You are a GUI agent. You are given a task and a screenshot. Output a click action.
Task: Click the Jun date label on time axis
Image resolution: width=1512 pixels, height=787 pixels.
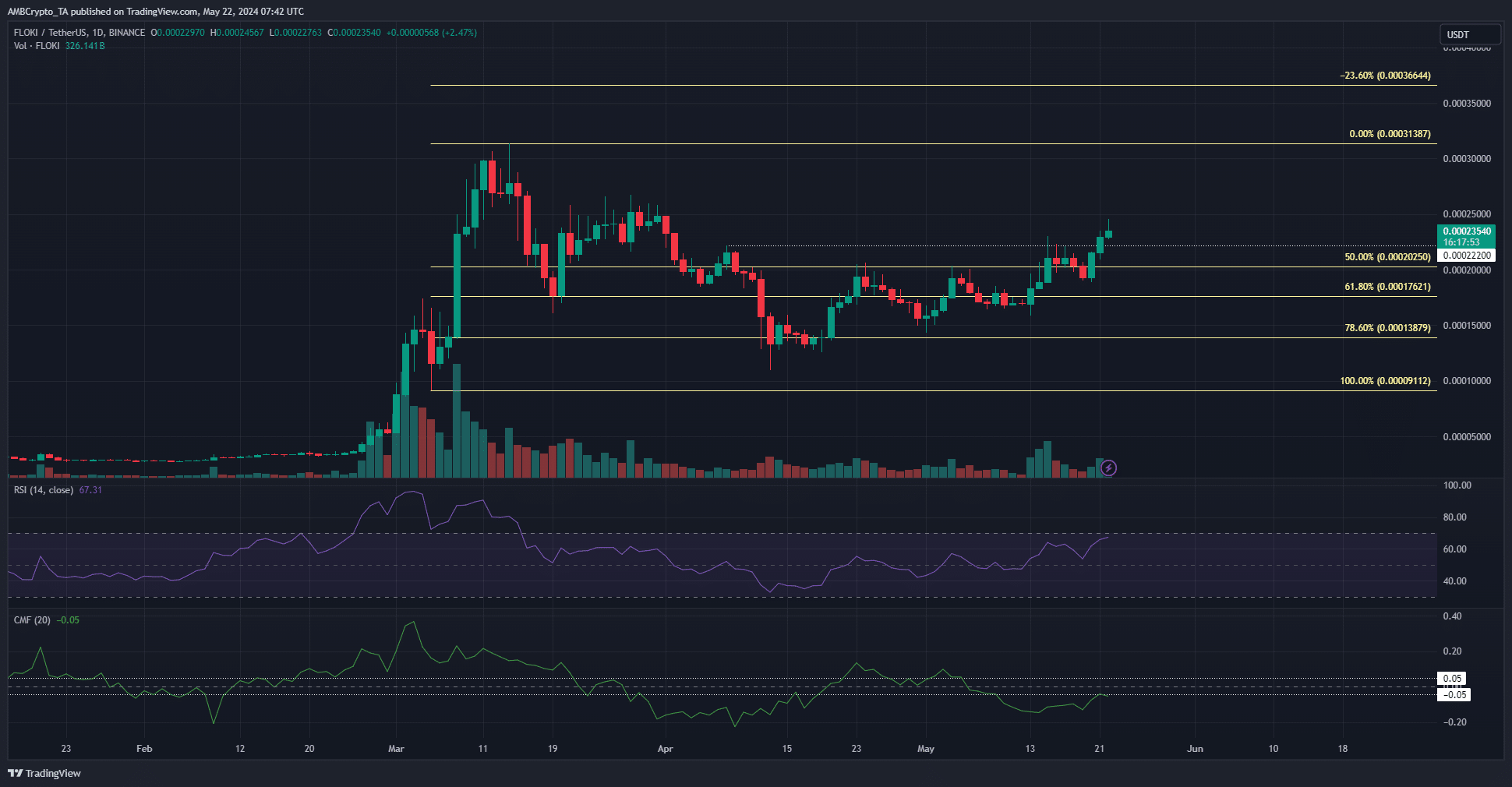pyautogui.click(x=1195, y=749)
